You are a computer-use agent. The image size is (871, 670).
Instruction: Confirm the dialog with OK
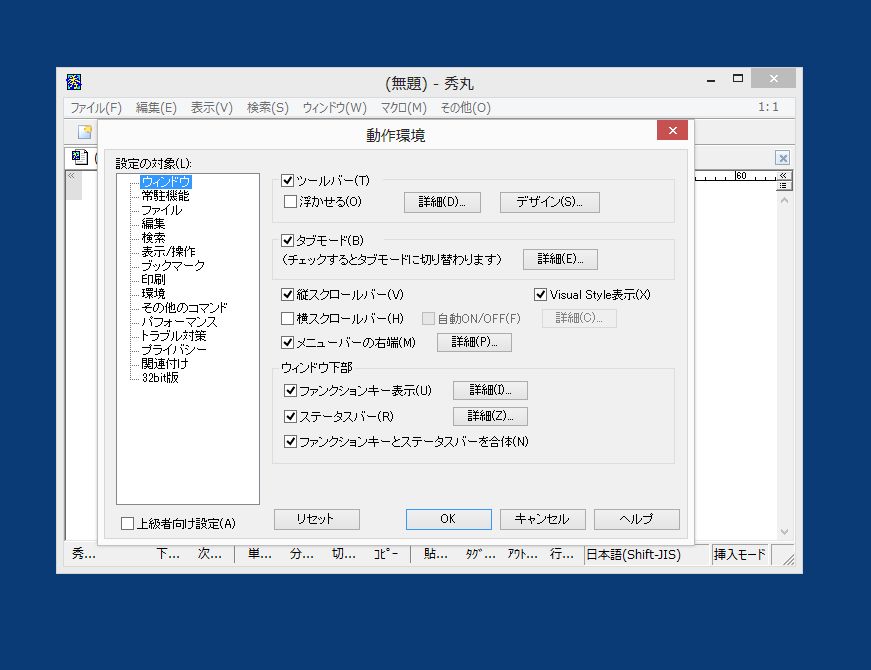click(x=448, y=519)
